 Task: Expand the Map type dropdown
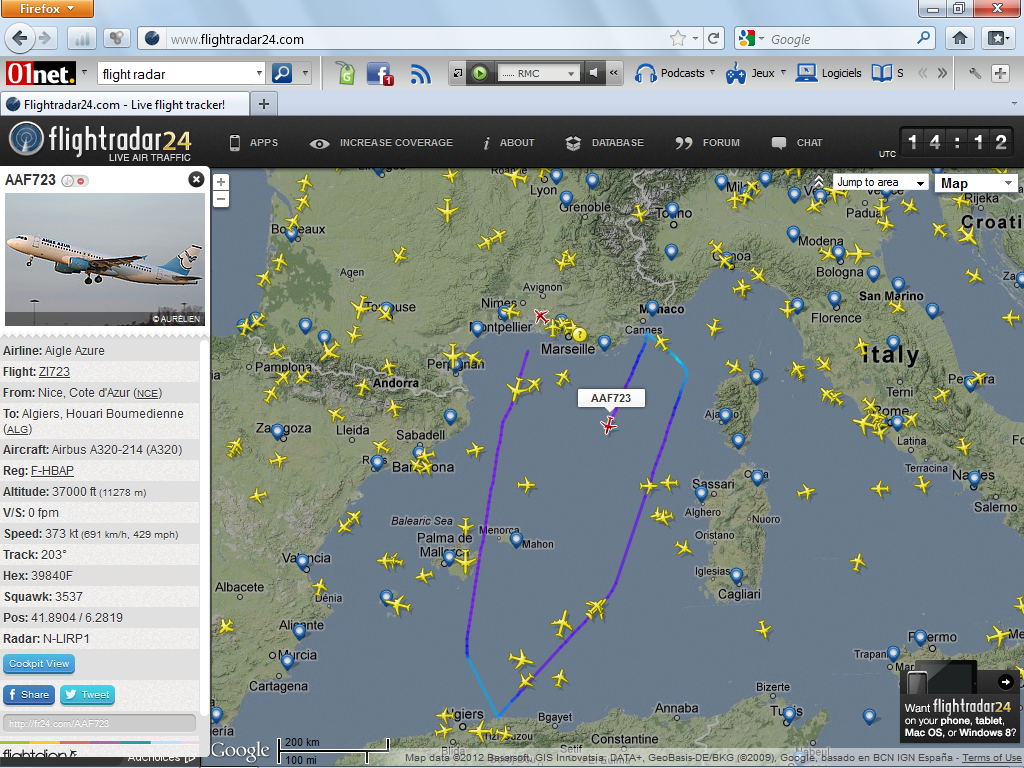click(976, 183)
